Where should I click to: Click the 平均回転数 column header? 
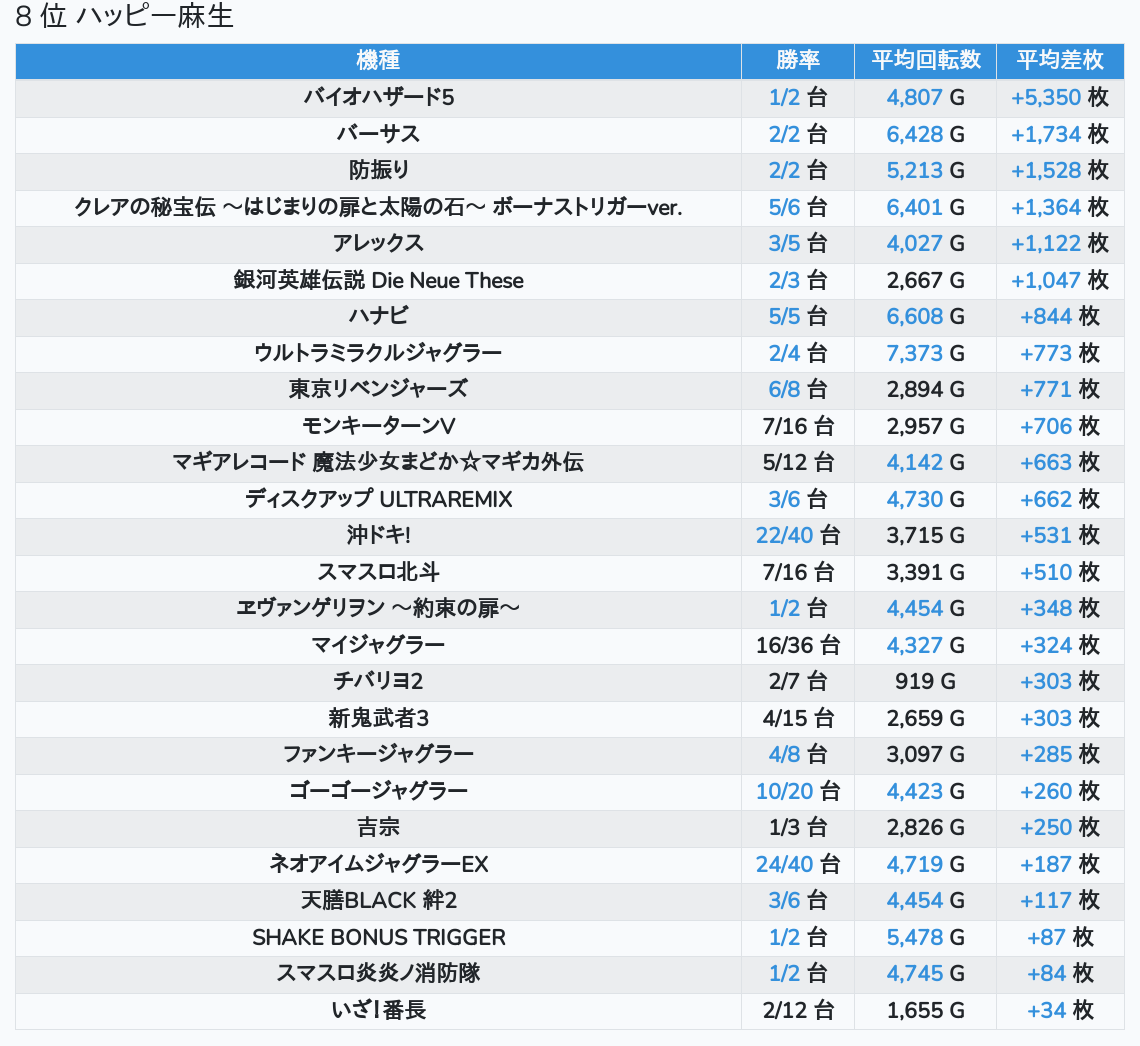point(925,60)
